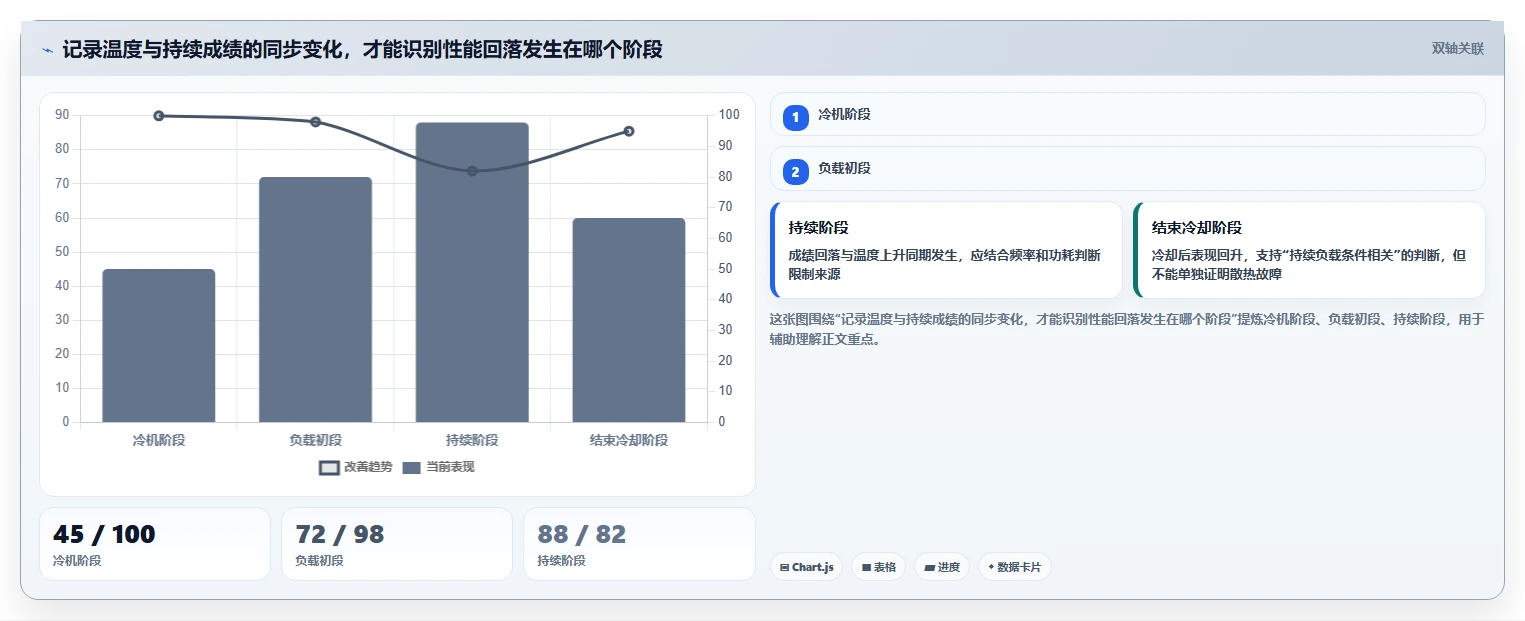Screen dimensions: 1525x621
Task: Click the 冷机阶段 bar in the chart
Action: coord(159,345)
